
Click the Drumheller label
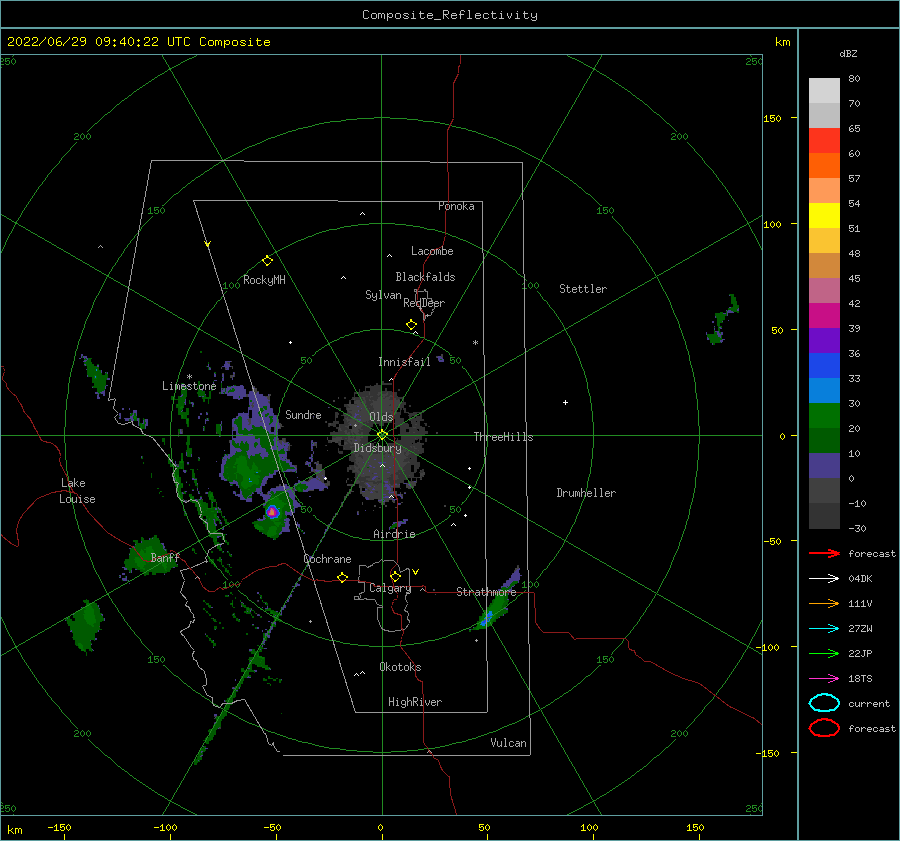click(x=585, y=493)
